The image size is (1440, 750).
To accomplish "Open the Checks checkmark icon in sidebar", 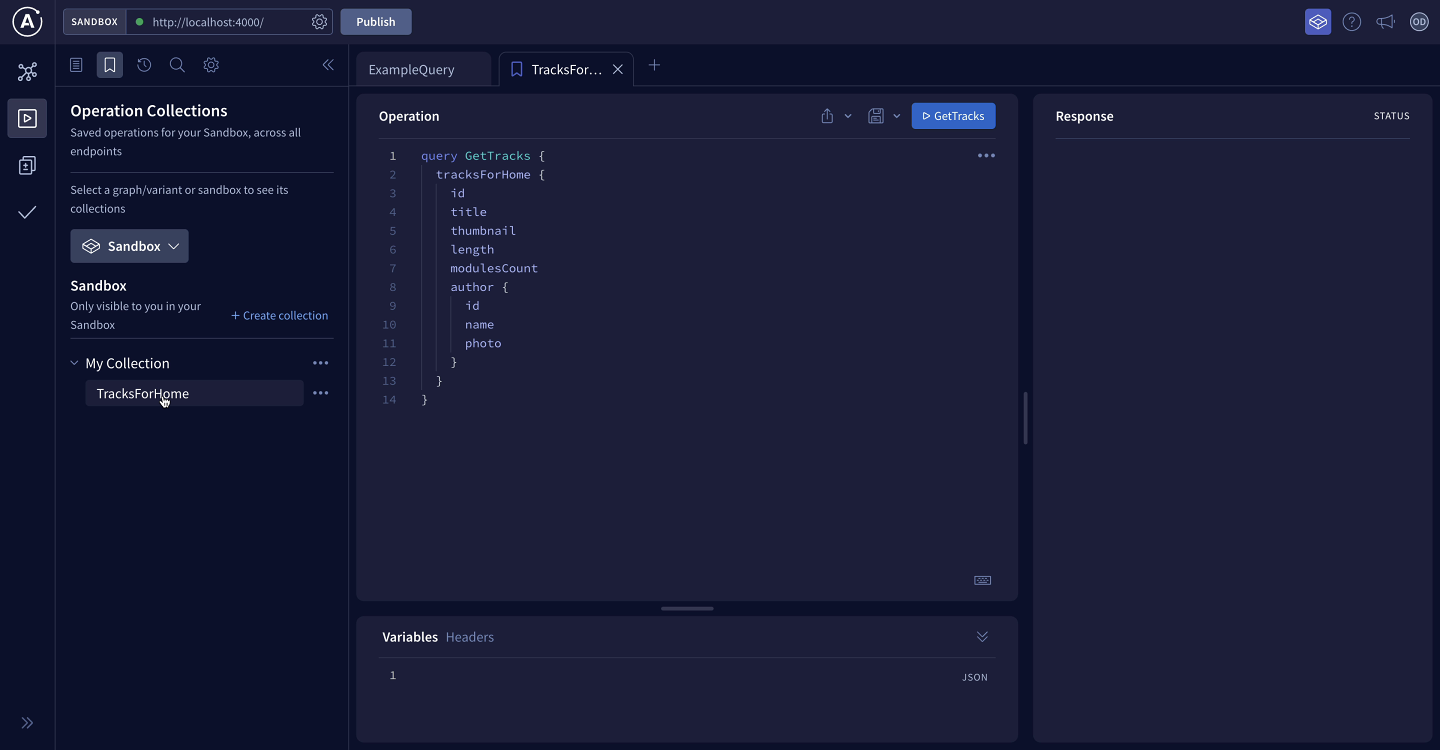I will [27, 212].
